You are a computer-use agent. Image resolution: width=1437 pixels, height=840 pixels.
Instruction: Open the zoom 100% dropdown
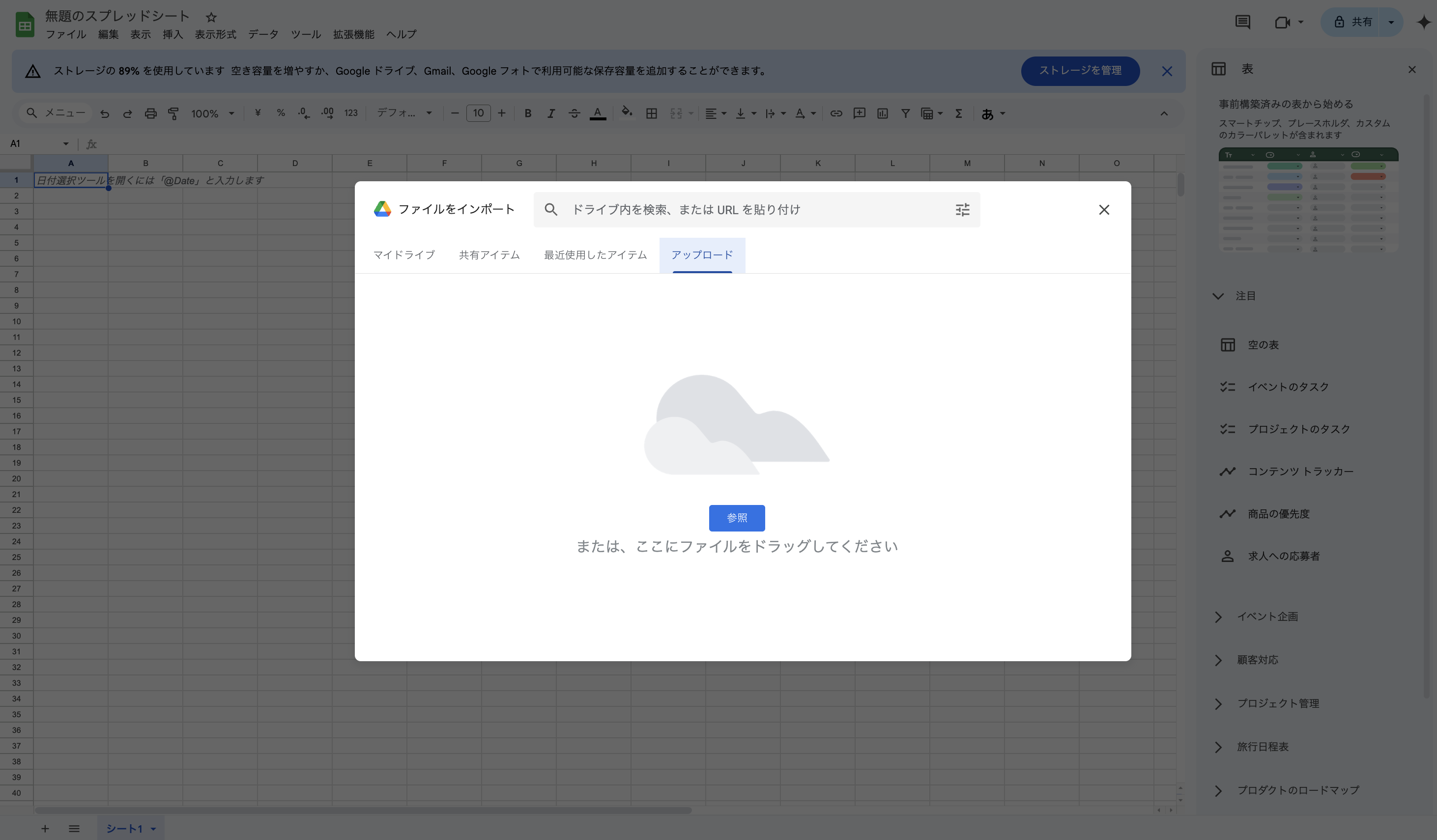(x=213, y=113)
